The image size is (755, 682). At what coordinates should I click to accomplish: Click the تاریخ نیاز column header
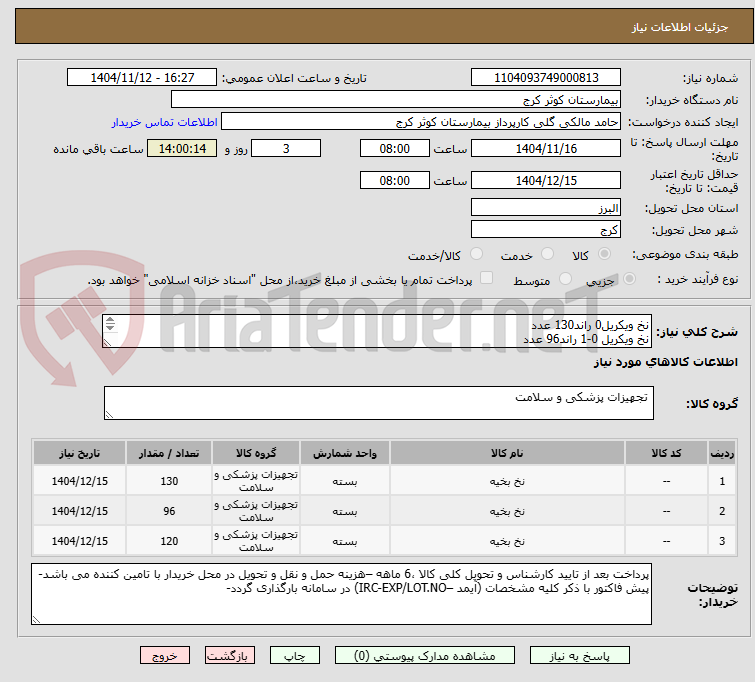(x=79, y=453)
